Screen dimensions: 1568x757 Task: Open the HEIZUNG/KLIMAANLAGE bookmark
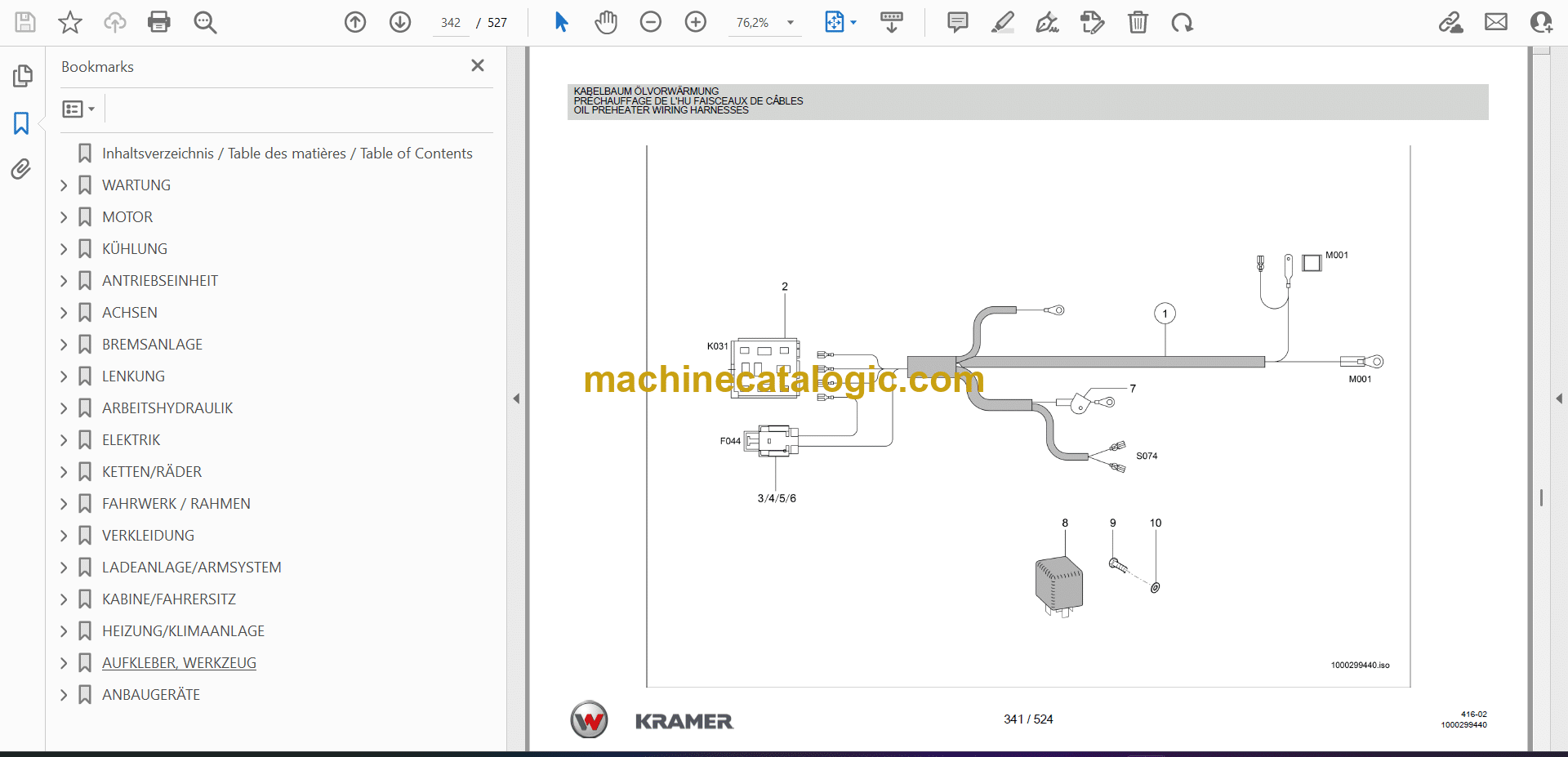(x=183, y=631)
